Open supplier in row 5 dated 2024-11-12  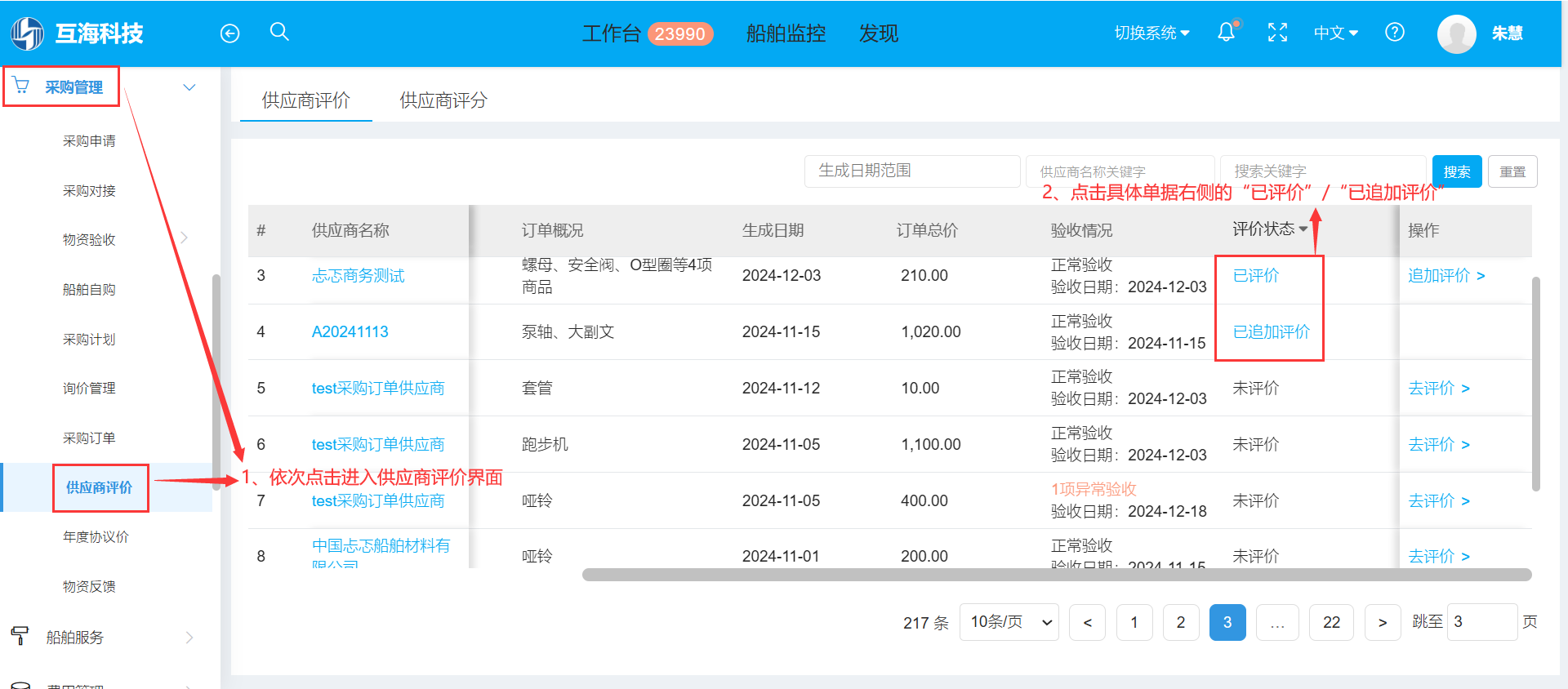(x=378, y=389)
